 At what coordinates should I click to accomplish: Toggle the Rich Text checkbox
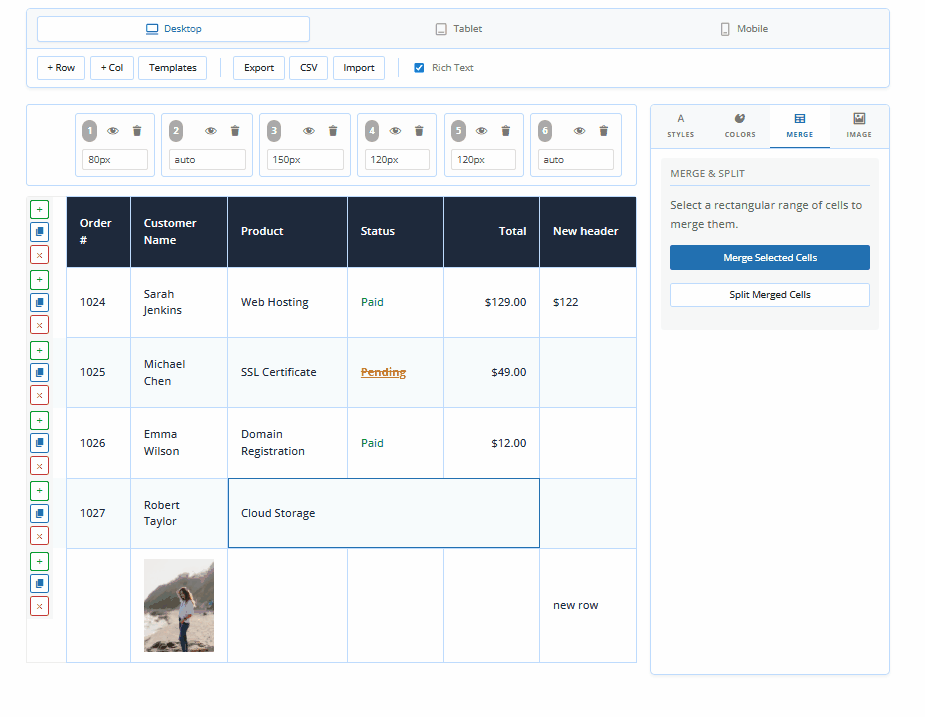pos(419,68)
